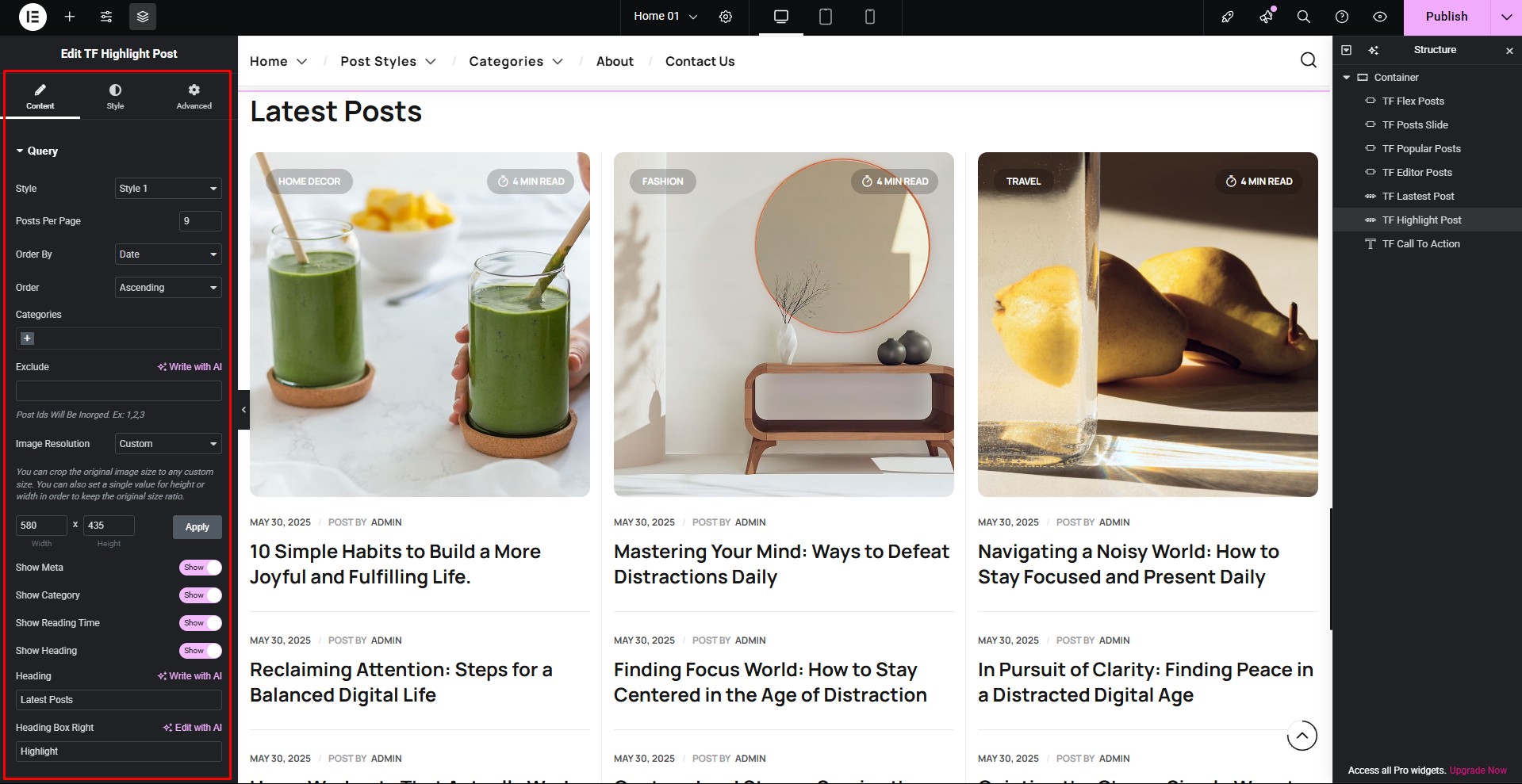Toggle the Show Meta switch
The width and height of the screenshot is (1522, 784).
tap(201, 568)
